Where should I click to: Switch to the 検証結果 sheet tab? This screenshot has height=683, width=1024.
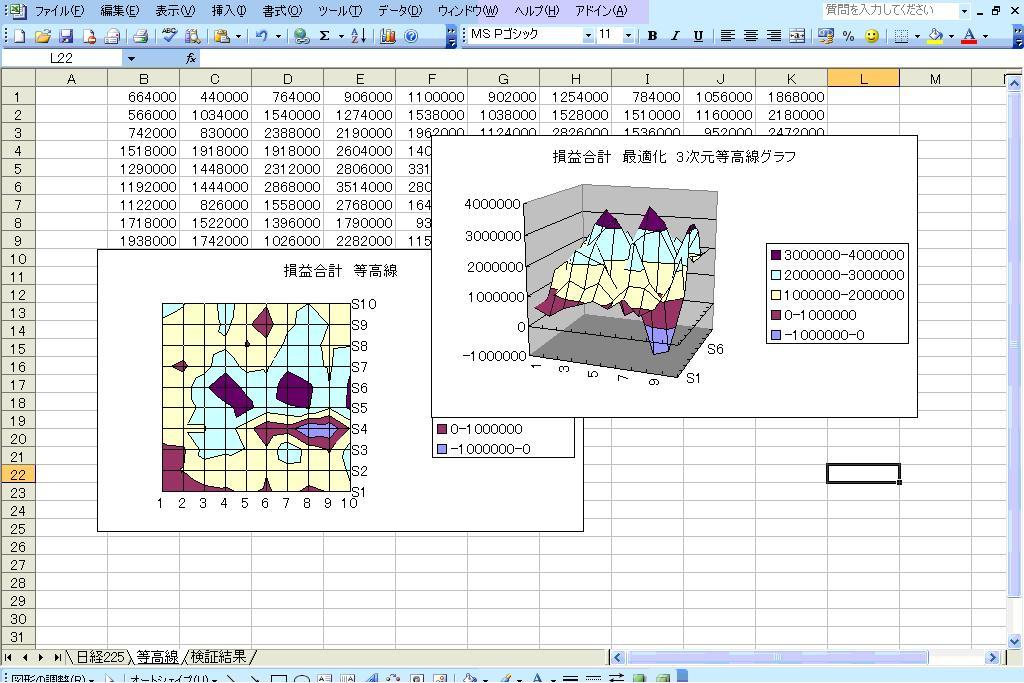pyautogui.click(x=218, y=657)
